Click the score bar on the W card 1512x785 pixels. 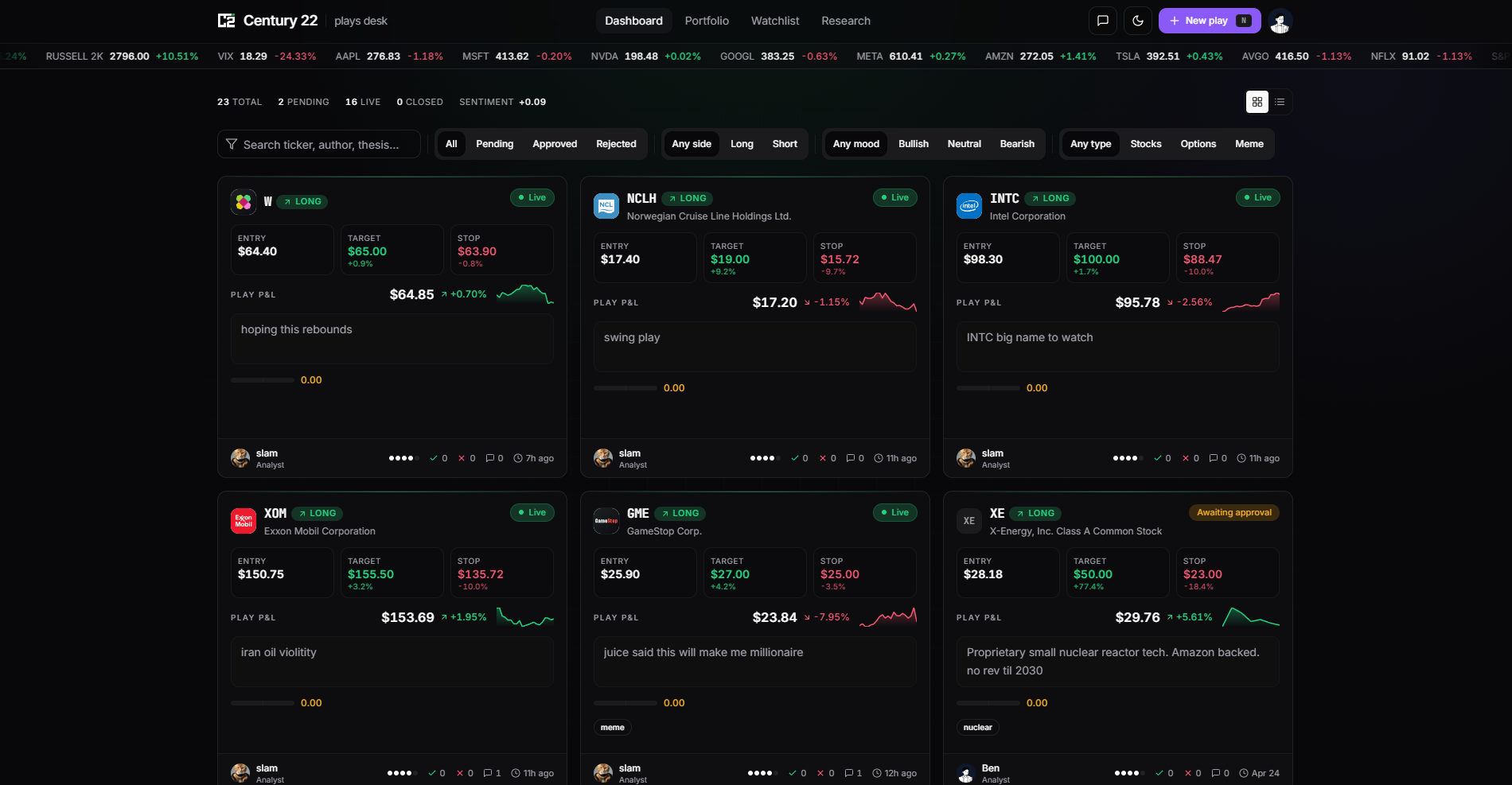(263, 380)
